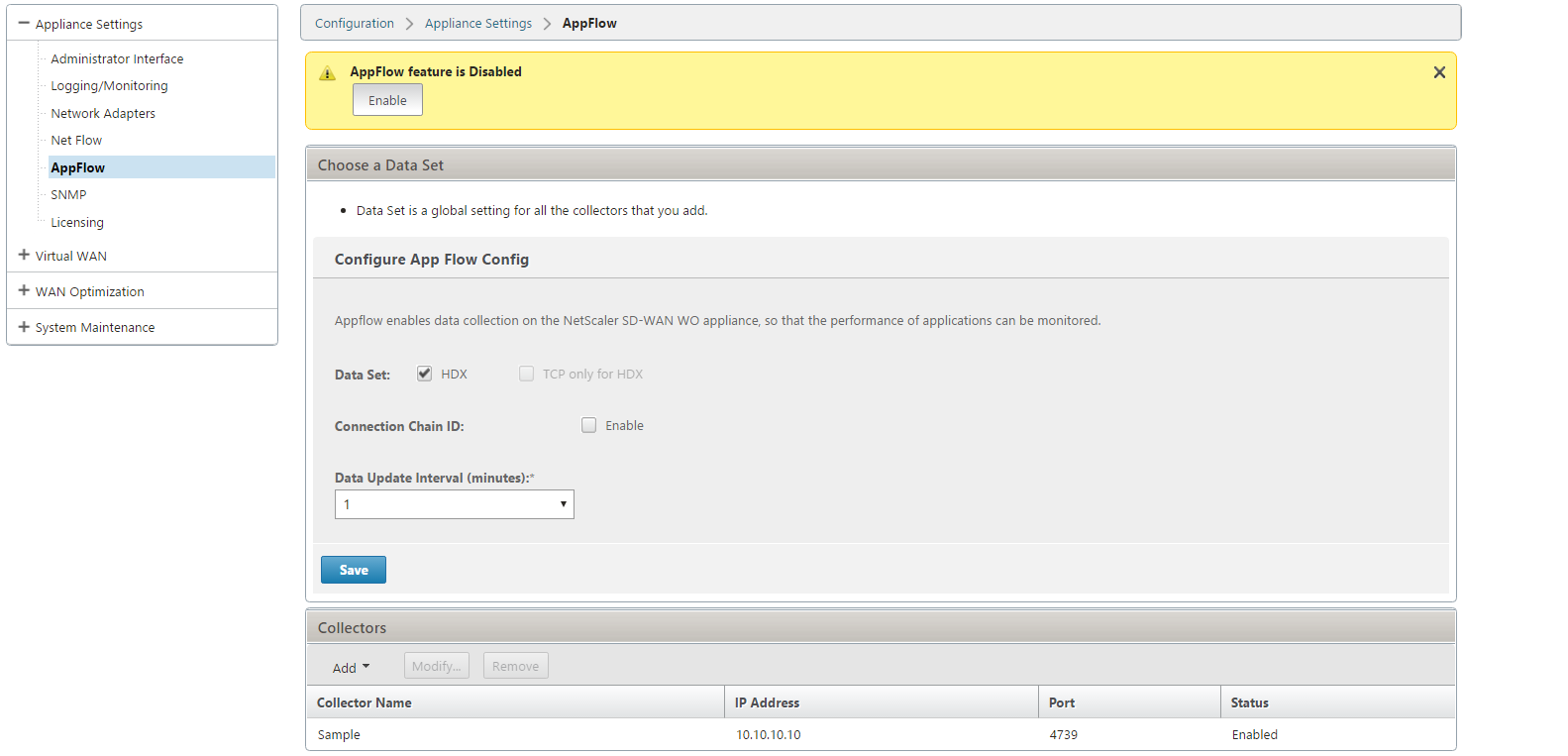
Task: Dismiss the AppFlow disabled warning banner
Action: coord(1439,72)
